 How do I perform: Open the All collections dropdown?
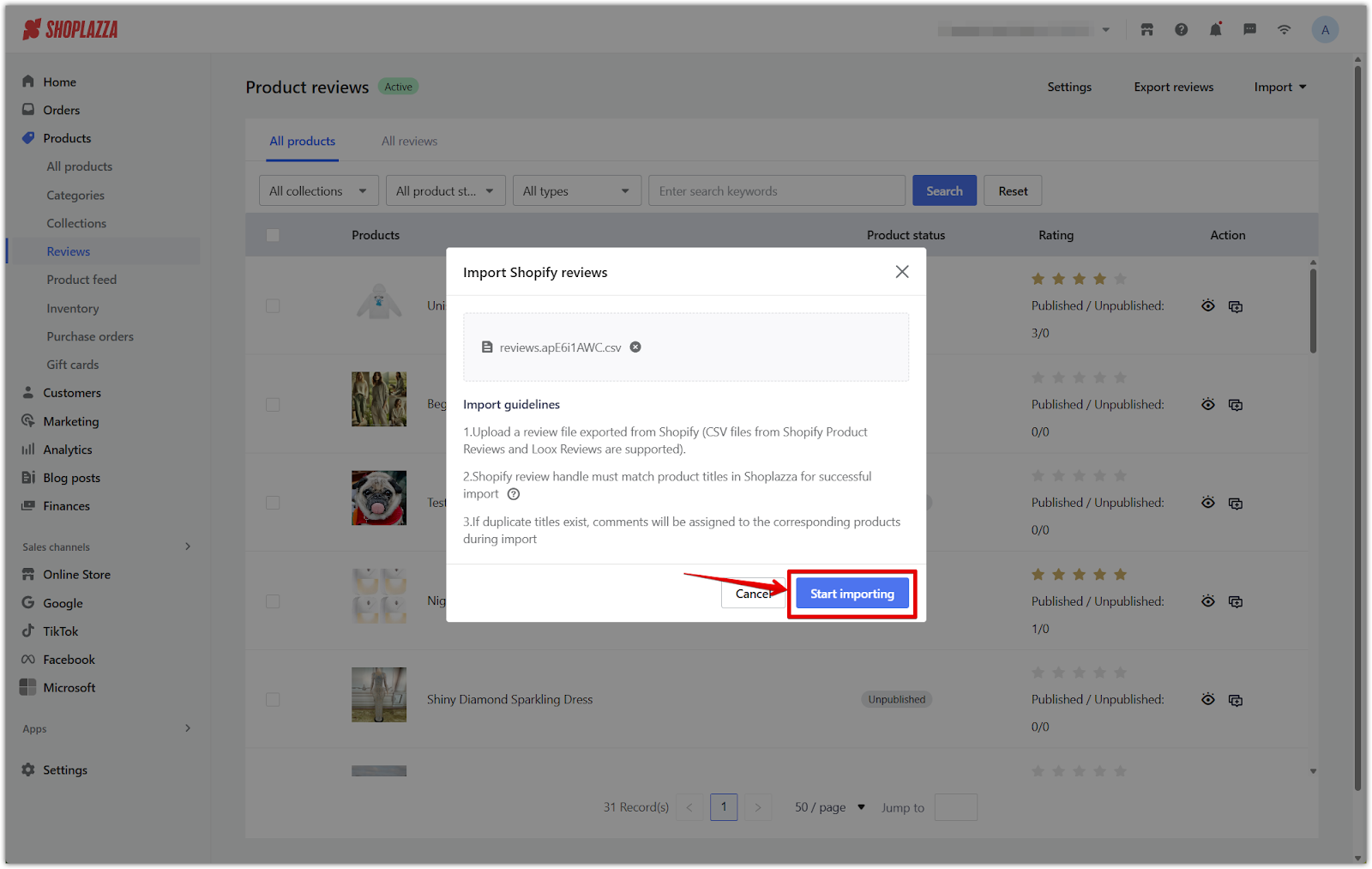pyautogui.click(x=318, y=191)
